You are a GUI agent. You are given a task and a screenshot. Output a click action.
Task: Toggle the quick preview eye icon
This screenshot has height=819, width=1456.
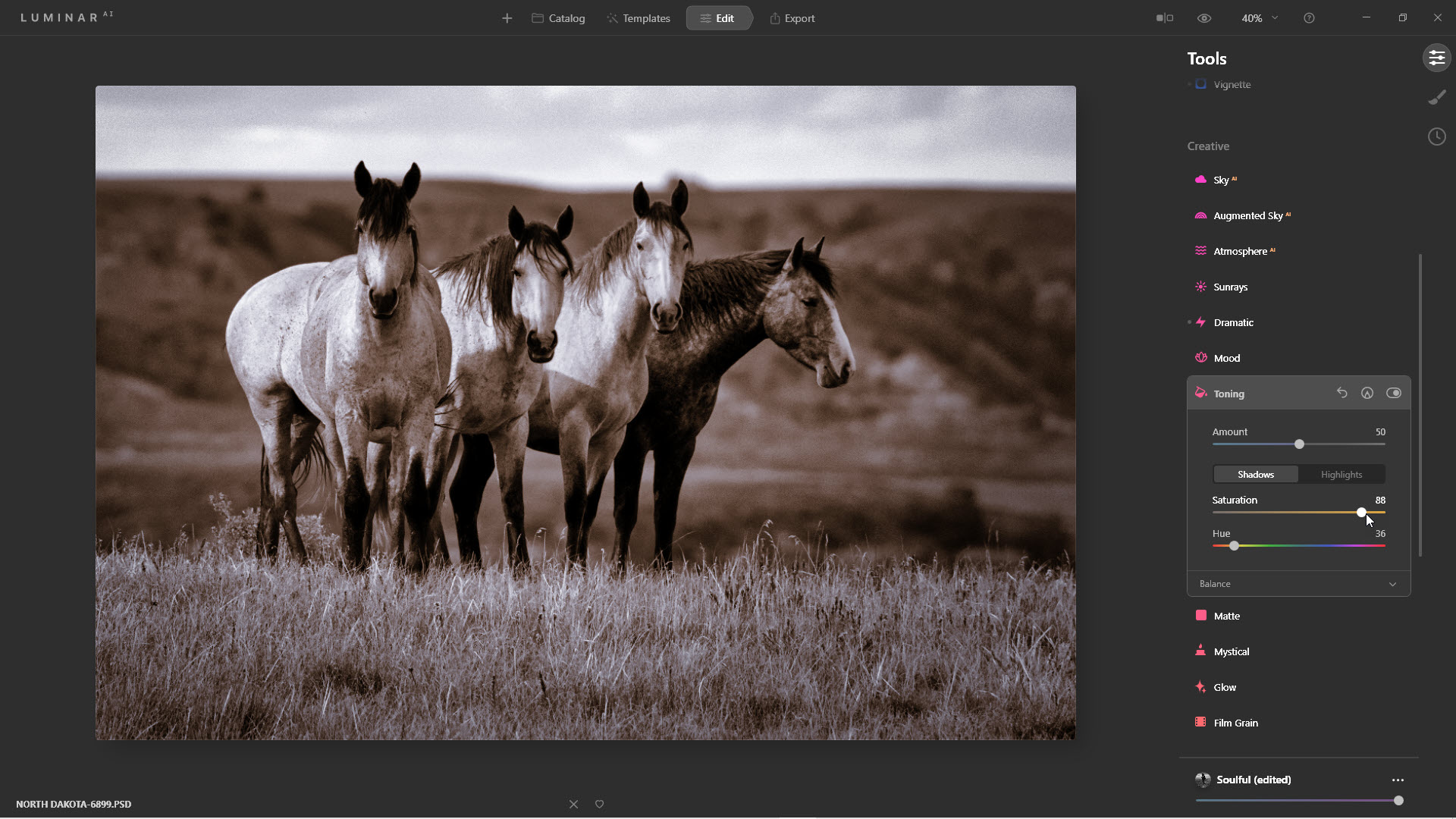pyautogui.click(x=1204, y=18)
